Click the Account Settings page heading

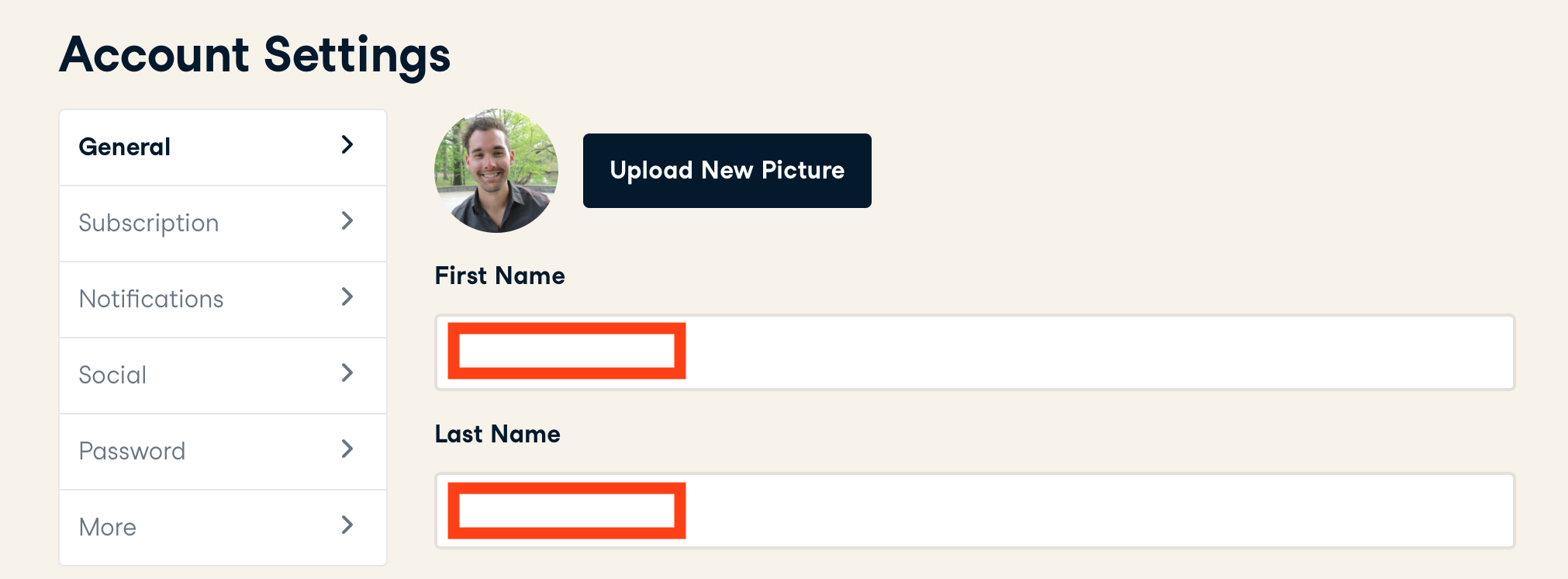(255, 54)
